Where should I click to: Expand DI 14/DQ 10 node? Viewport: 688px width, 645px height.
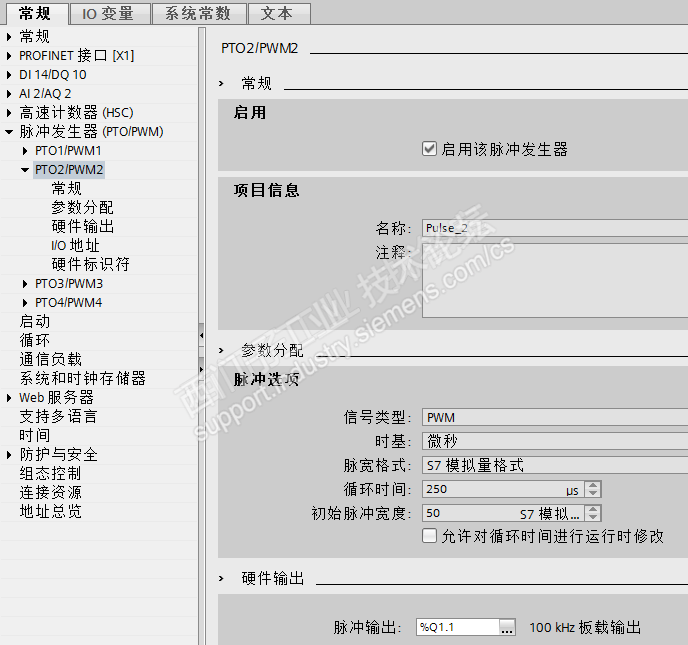(x=9, y=75)
